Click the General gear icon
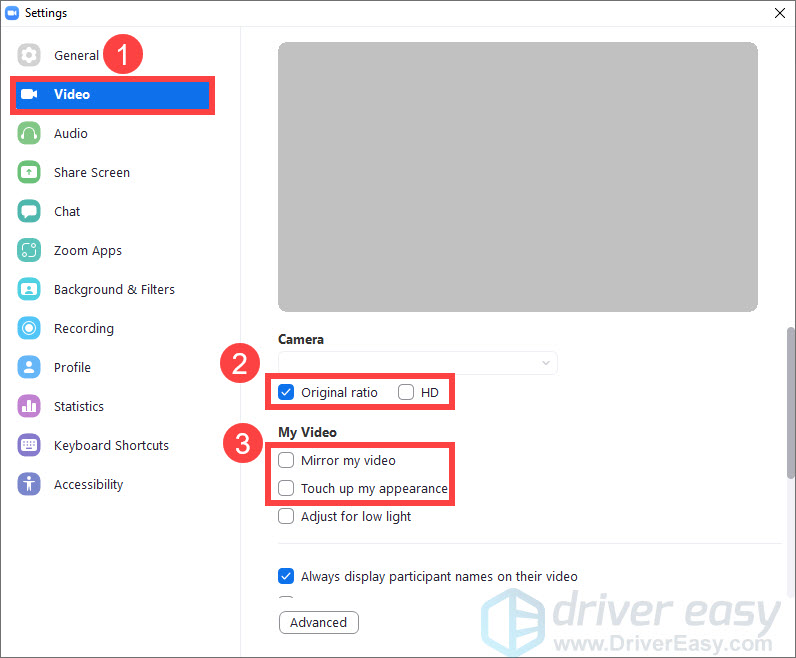This screenshot has width=796, height=658. pyautogui.click(x=29, y=56)
